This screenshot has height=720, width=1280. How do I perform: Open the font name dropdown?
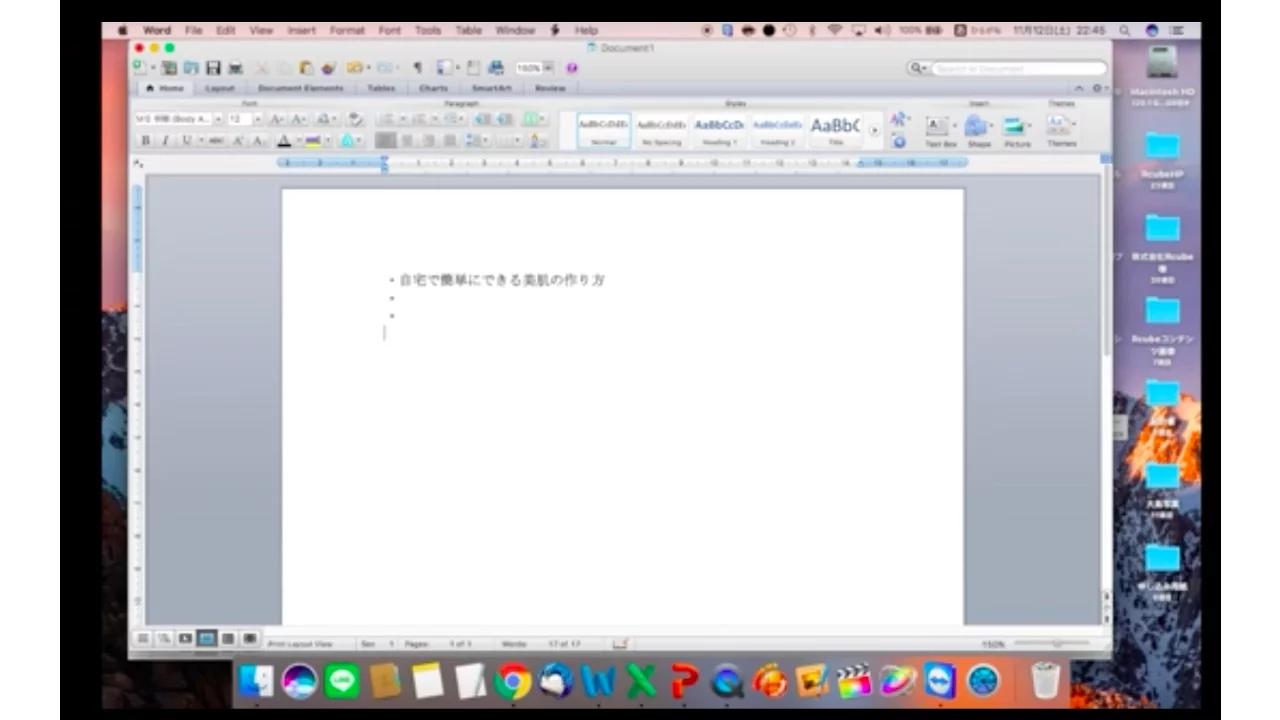pos(218,119)
